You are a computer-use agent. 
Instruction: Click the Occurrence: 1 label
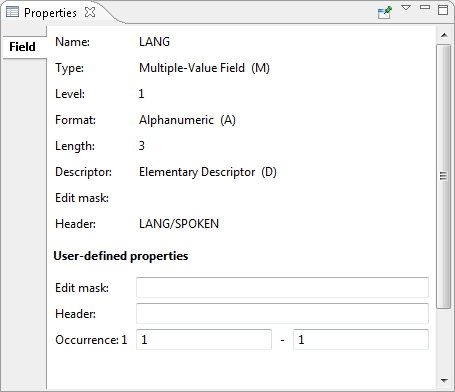91,340
